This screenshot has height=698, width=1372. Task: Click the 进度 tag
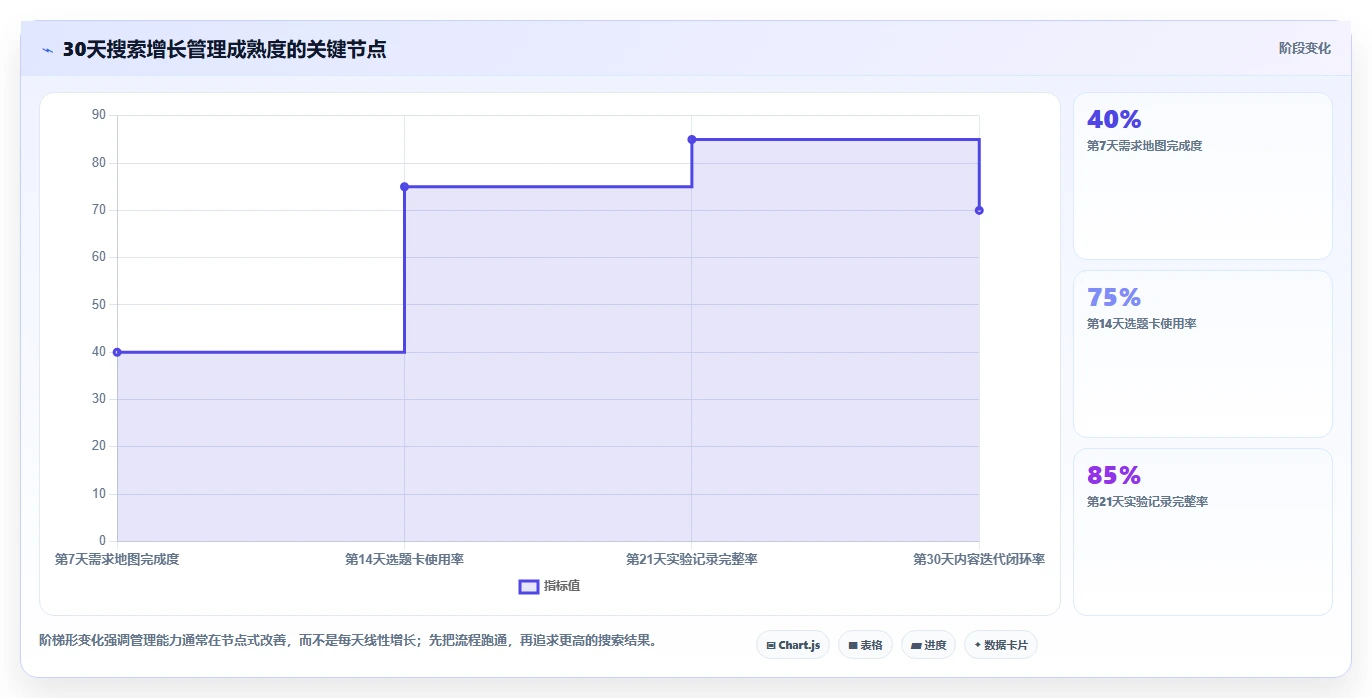[x=928, y=645]
